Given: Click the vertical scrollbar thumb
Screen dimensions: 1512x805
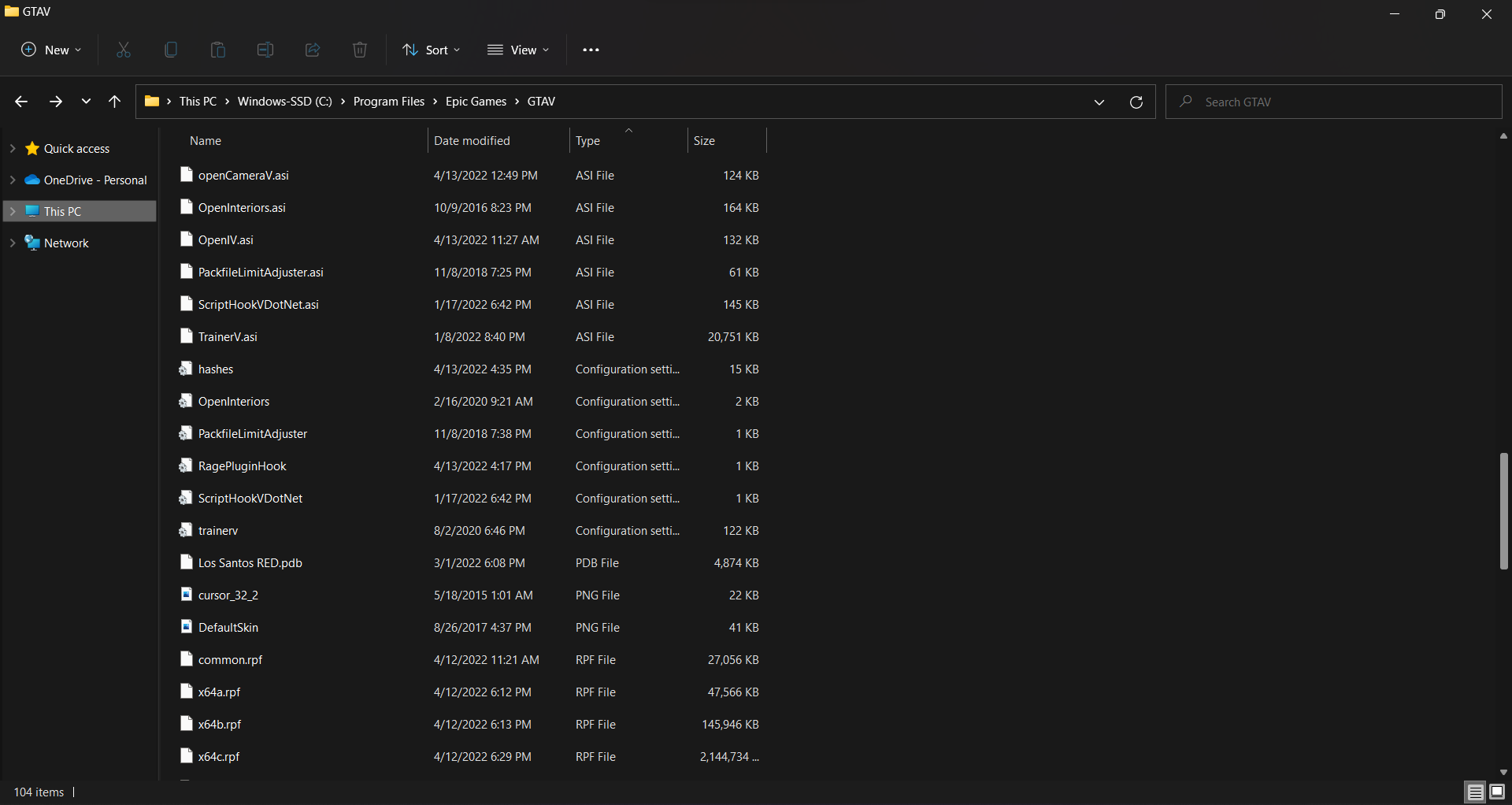Looking at the screenshot, I should [x=1503, y=510].
